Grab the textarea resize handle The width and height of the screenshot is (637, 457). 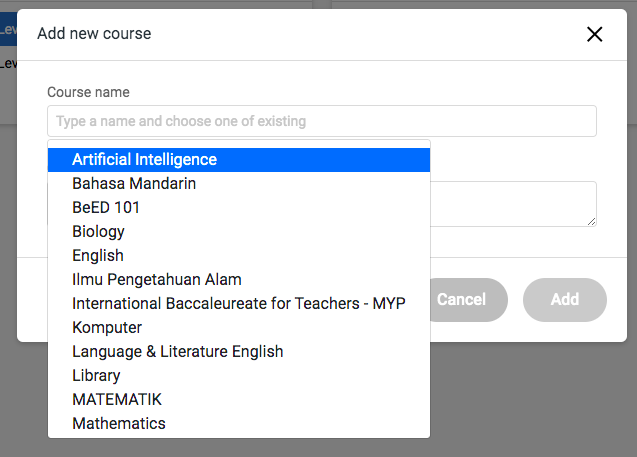point(592,222)
